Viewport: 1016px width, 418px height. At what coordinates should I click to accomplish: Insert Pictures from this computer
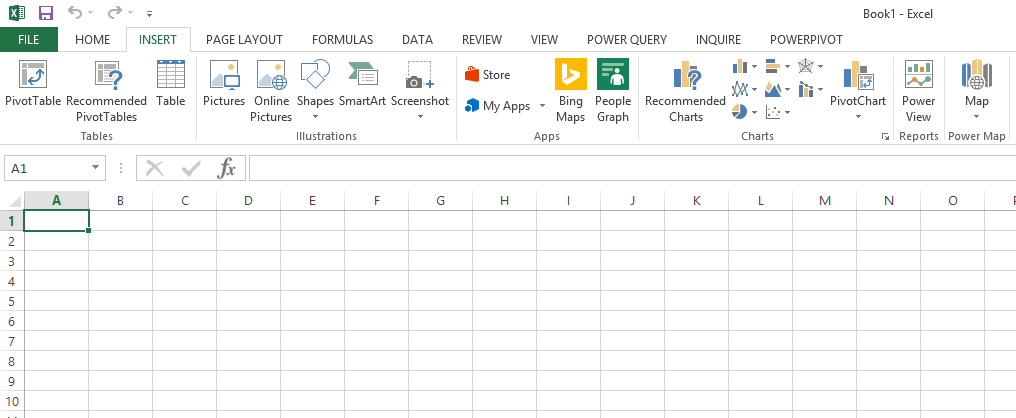224,84
